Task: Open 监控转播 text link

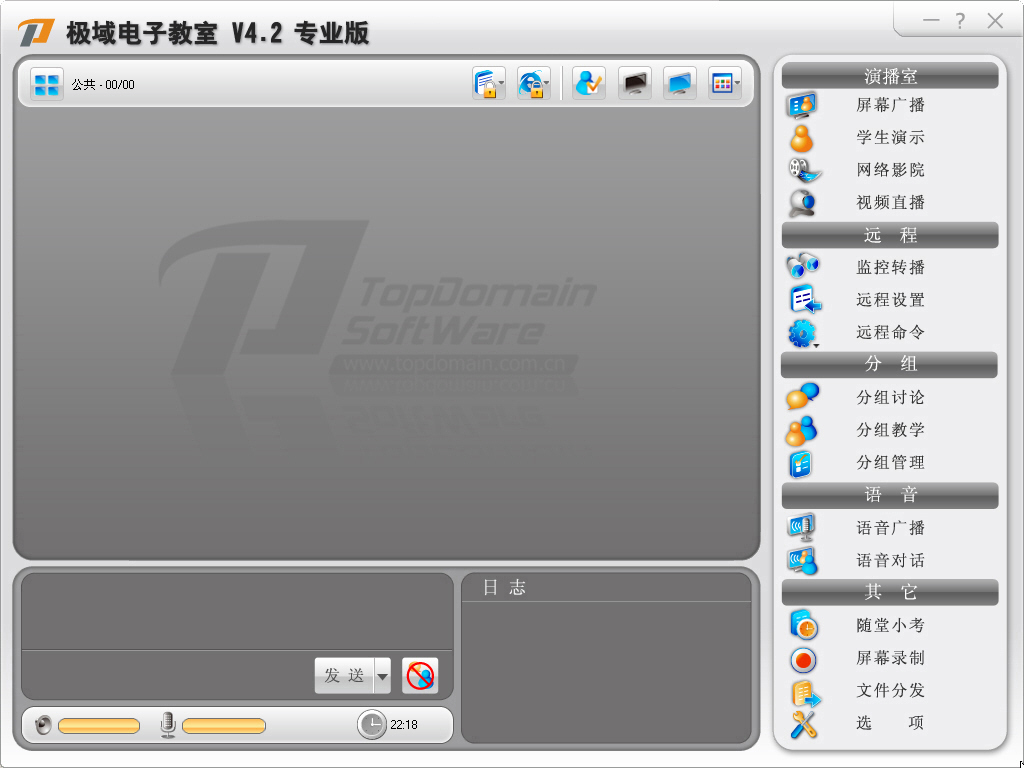Action: click(x=890, y=267)
